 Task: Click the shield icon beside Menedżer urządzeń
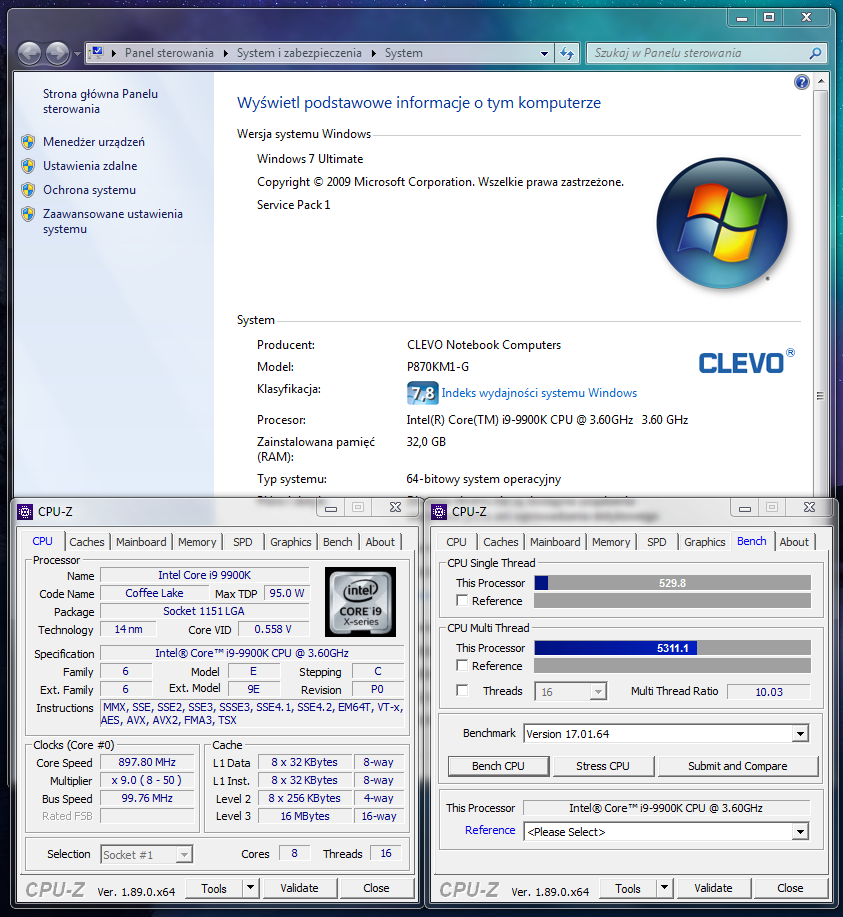[28, 142]
